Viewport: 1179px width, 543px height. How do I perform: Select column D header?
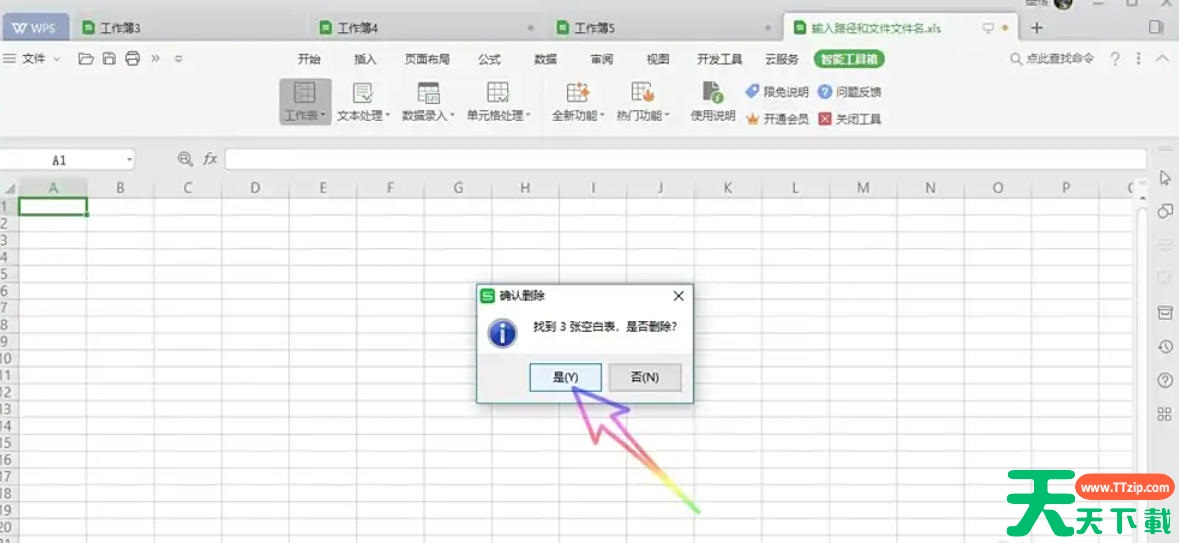[255, 188]
